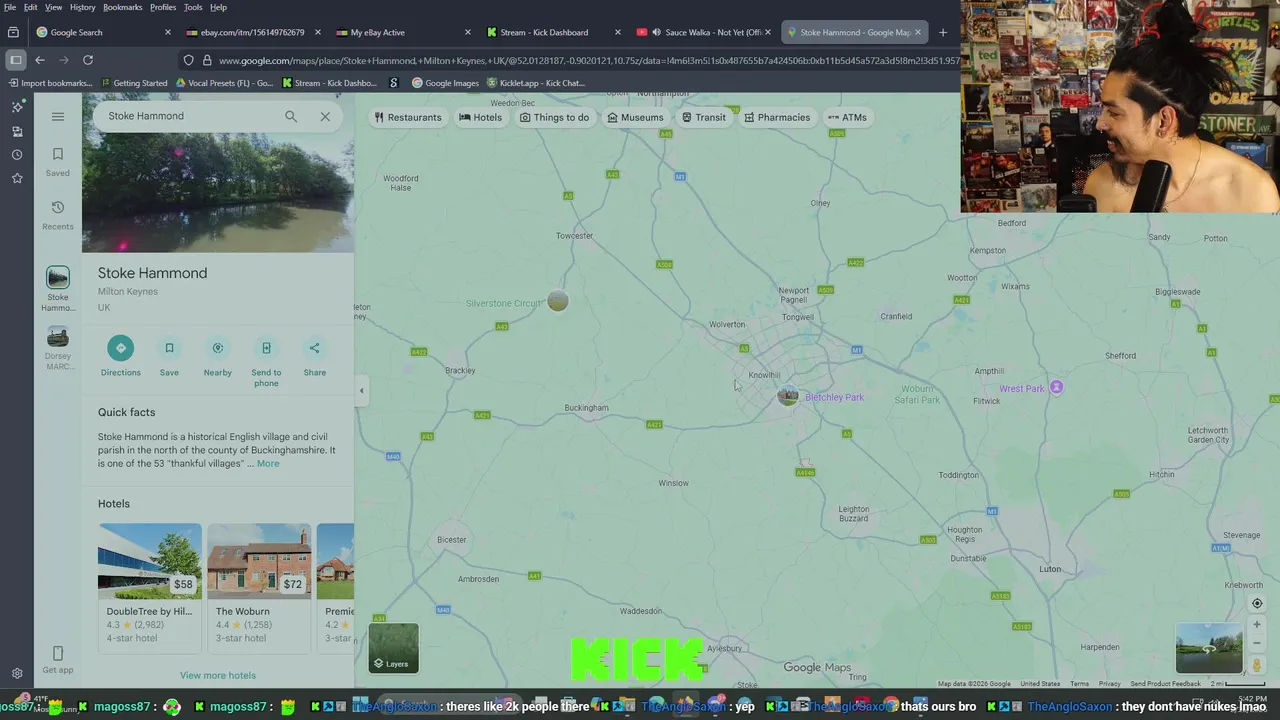Click the Bletchley Park map marker
Screen dimensions: 1280x720
coord(788,396)
